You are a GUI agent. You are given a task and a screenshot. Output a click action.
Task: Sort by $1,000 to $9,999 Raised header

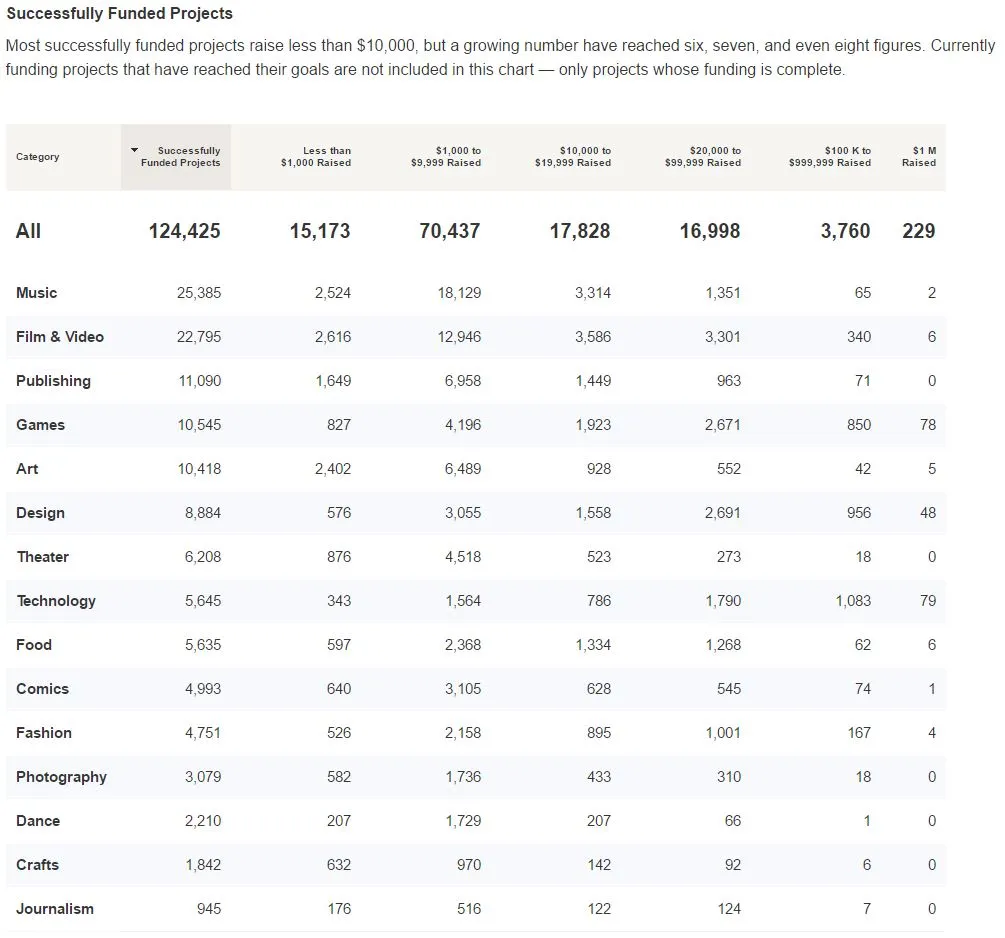tap(445, 157)
